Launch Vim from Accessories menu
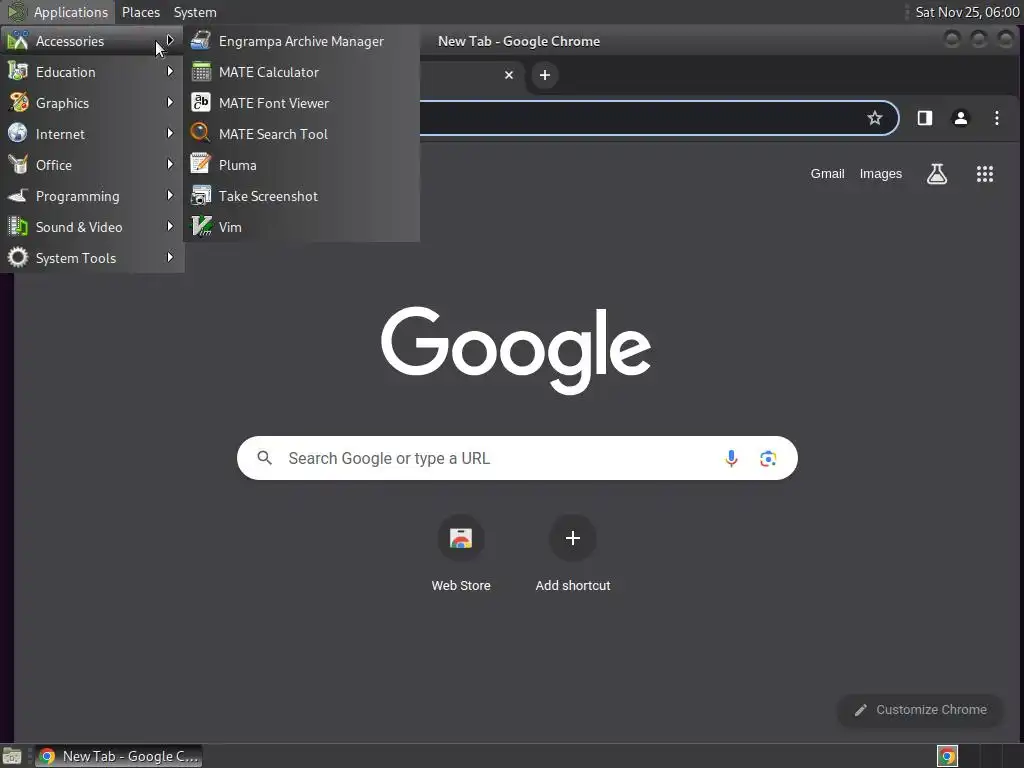This screenshot has width=1024, height=768. [x=301, y=227]
